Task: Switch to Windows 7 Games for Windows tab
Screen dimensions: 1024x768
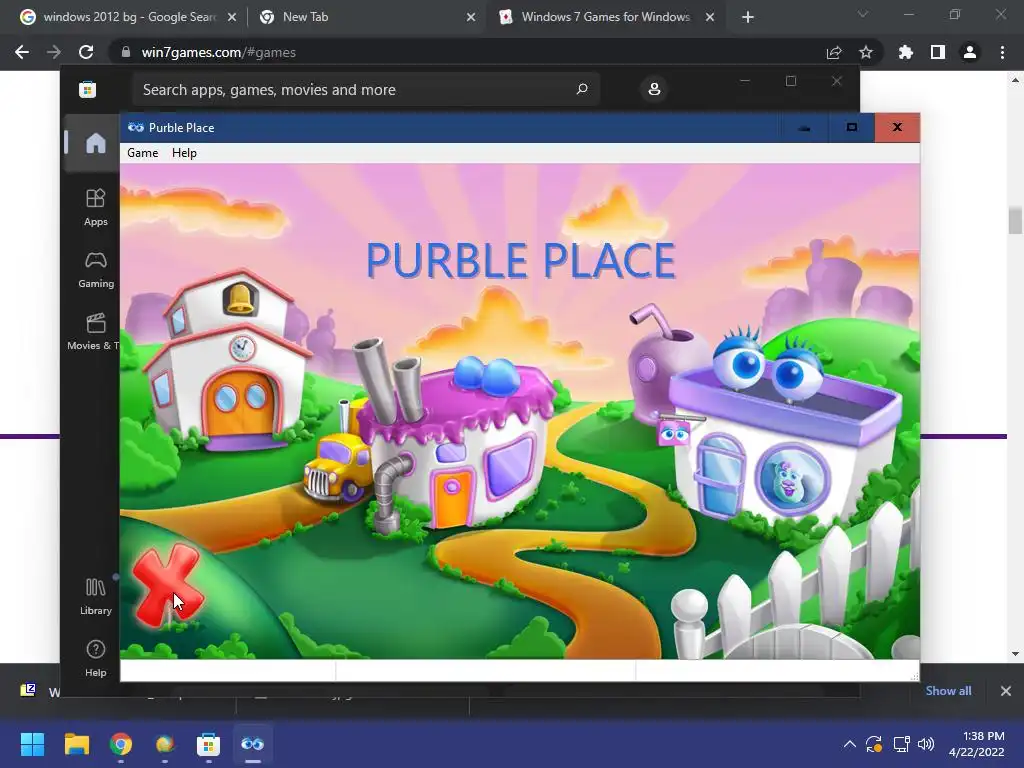Action: pos(605,17)
